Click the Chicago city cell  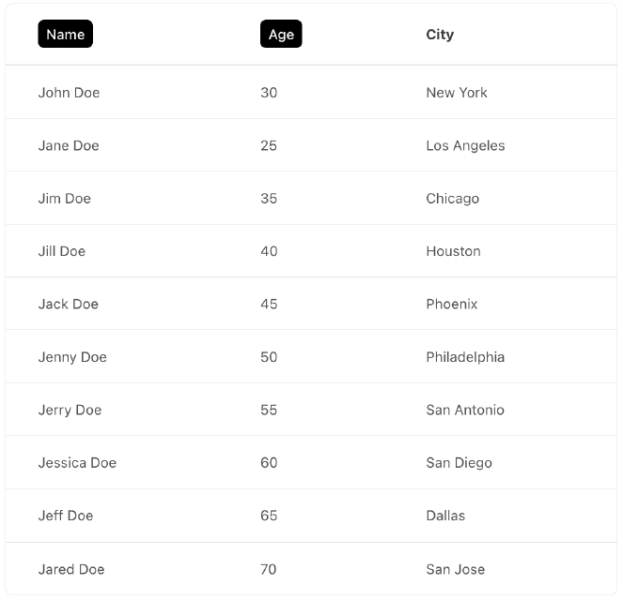452,199
